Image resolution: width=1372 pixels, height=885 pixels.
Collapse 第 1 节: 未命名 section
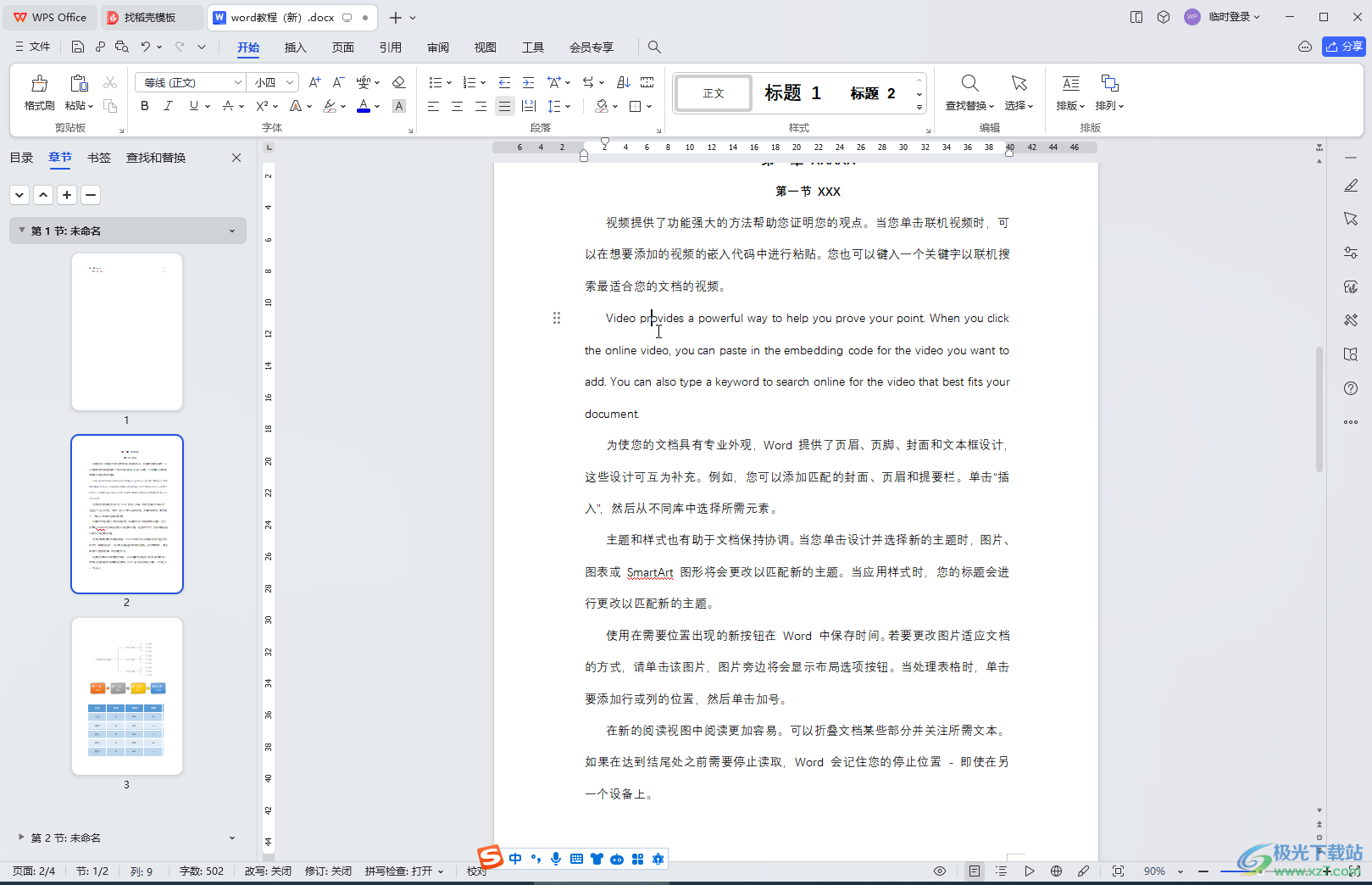21,231
